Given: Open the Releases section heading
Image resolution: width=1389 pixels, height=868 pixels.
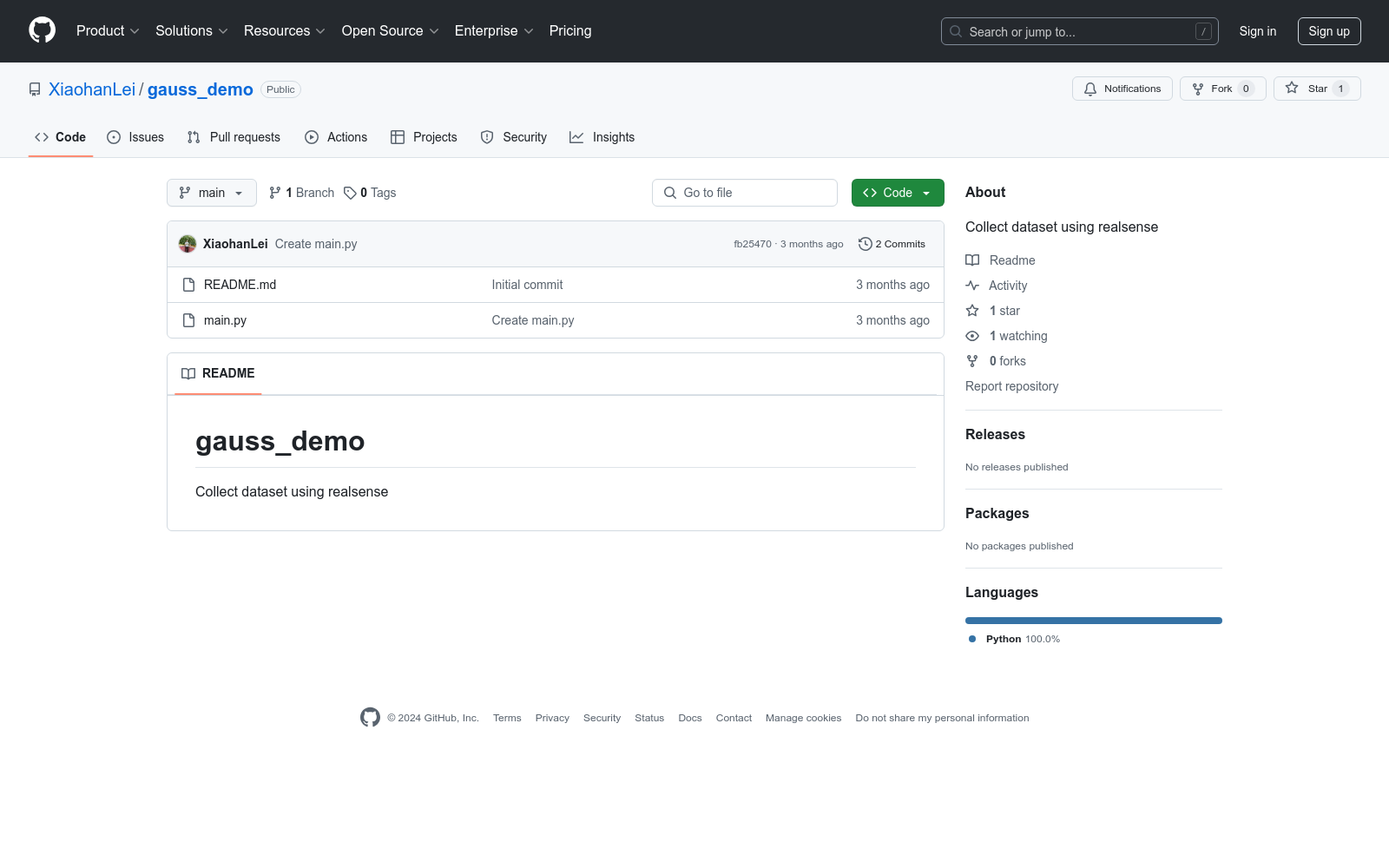Looking at the screenshot, I should (x=995, y=434).
